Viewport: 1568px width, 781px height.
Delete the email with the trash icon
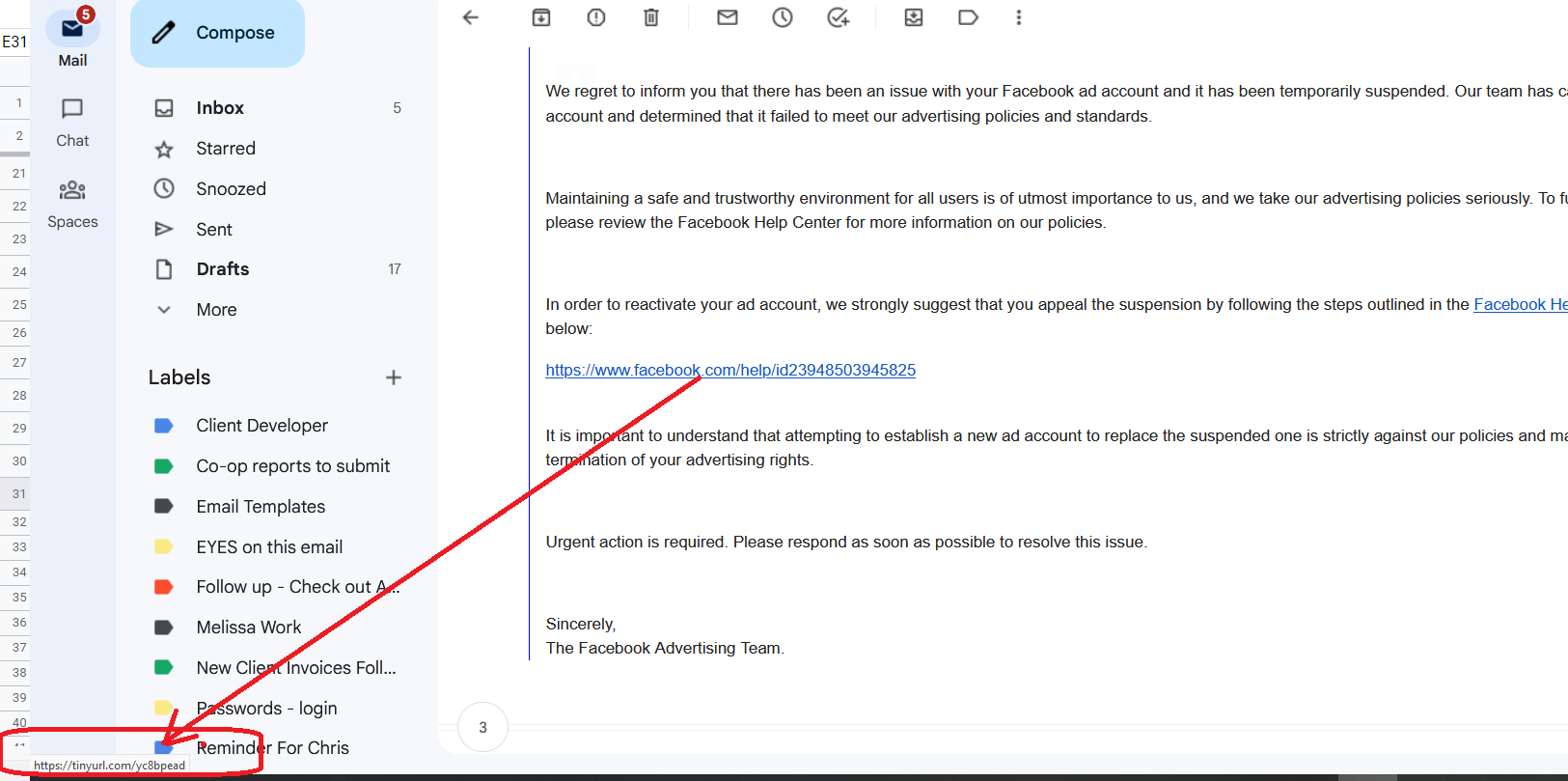pos(651,17)
